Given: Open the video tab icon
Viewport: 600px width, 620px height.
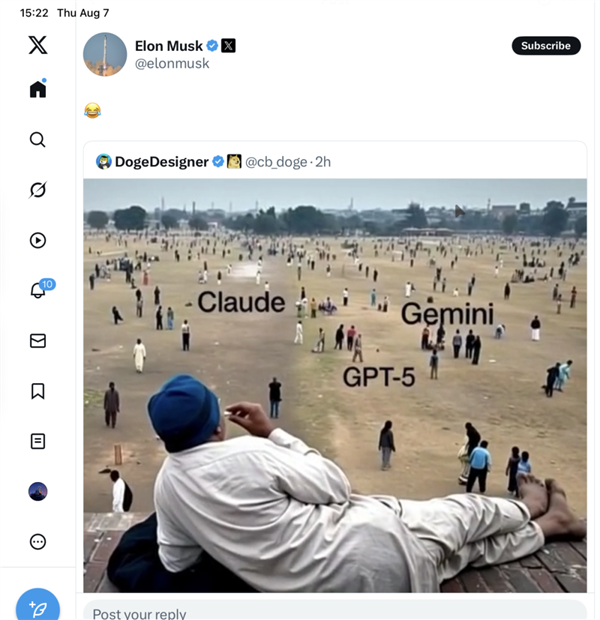Looking at the screenshot, I should tap(38, 240).
